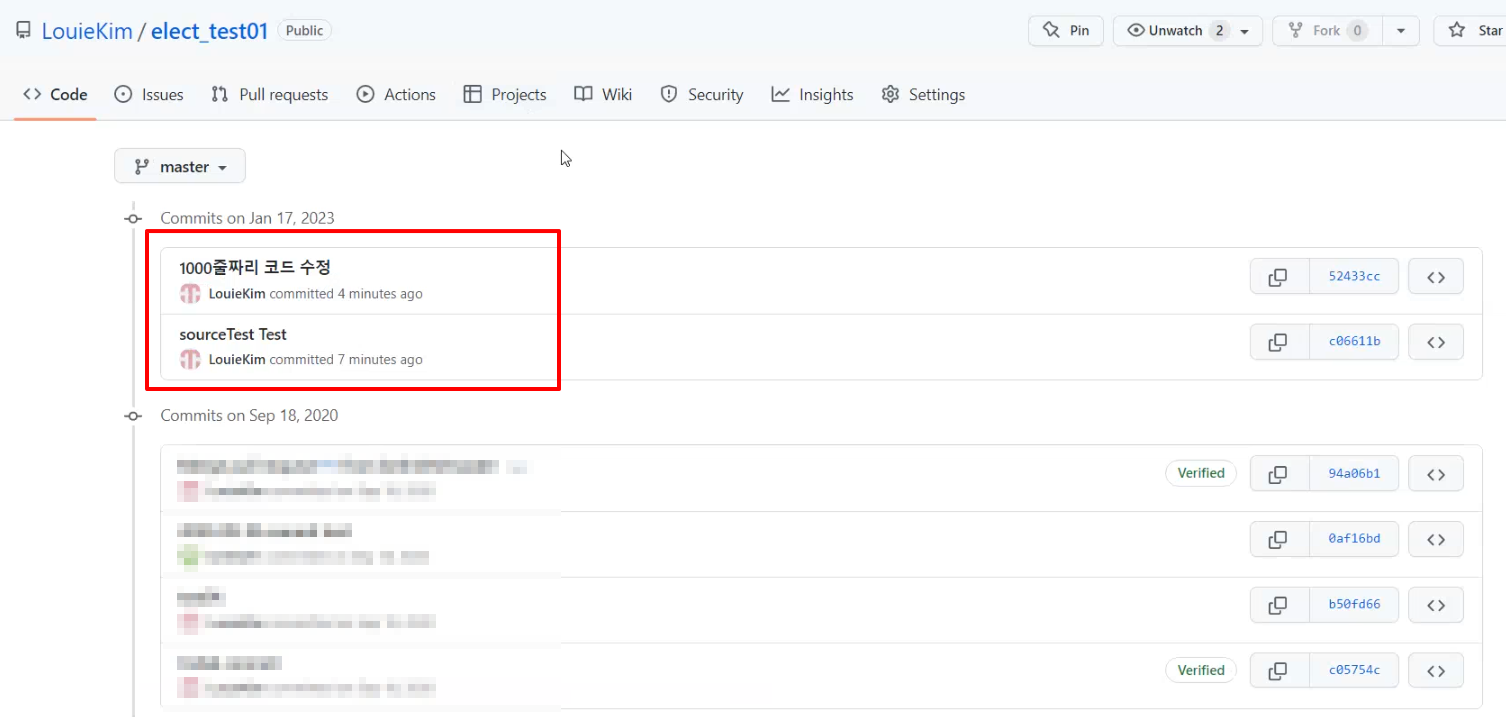Browse repository at commit 94a06b1
1506x717 pixels.
(x=1436, y=474)
